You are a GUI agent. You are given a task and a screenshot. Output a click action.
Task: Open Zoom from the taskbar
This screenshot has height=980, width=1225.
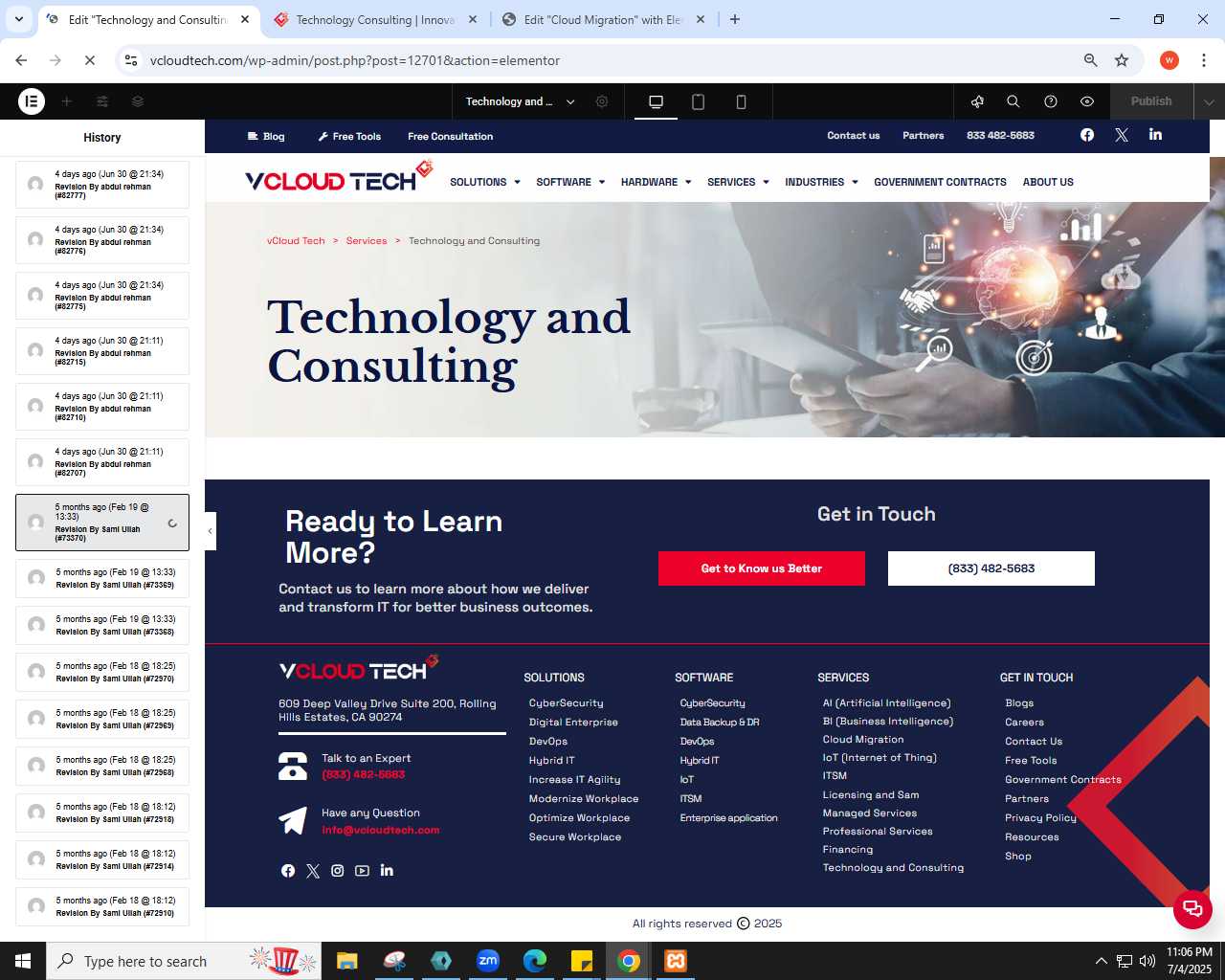tap(488, 961)
